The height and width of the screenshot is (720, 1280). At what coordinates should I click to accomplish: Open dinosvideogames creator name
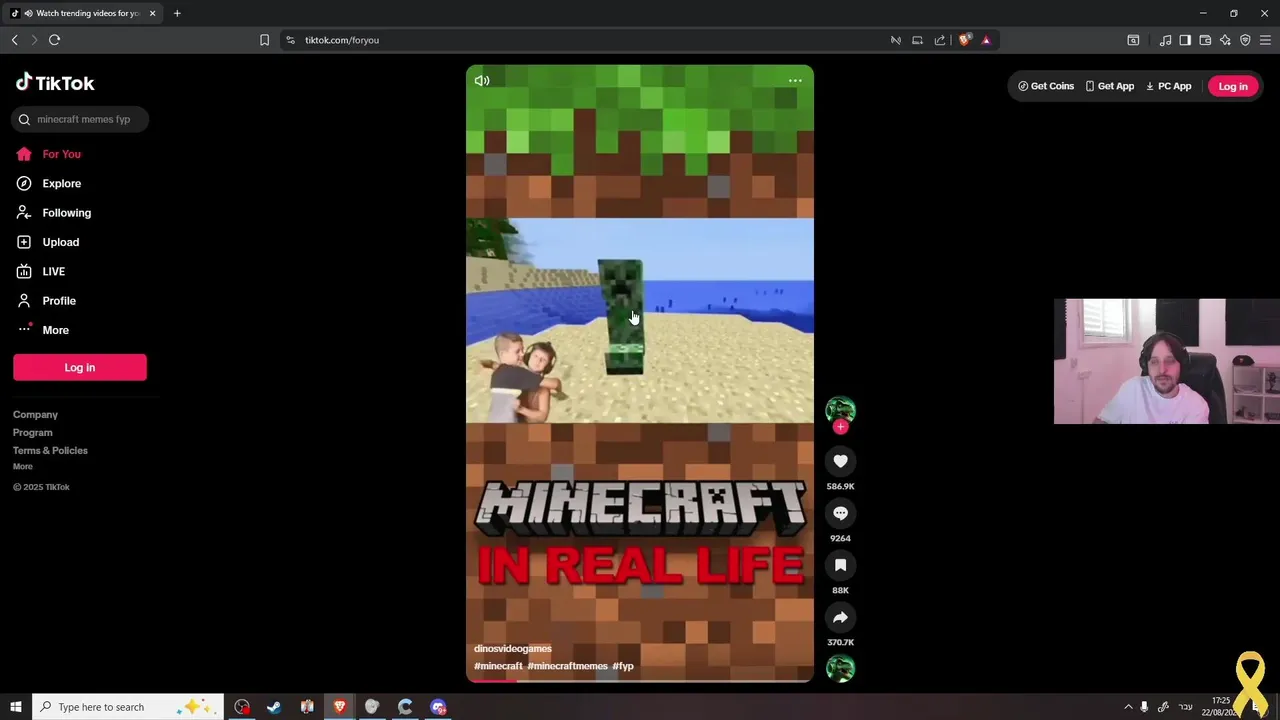tap(512, 649)
